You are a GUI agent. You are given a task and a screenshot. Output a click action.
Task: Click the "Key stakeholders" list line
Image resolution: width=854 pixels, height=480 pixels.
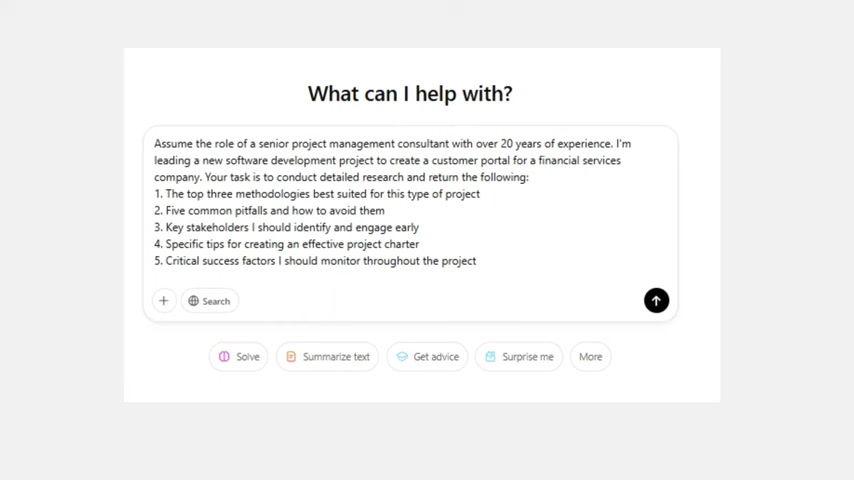(286, 228)
